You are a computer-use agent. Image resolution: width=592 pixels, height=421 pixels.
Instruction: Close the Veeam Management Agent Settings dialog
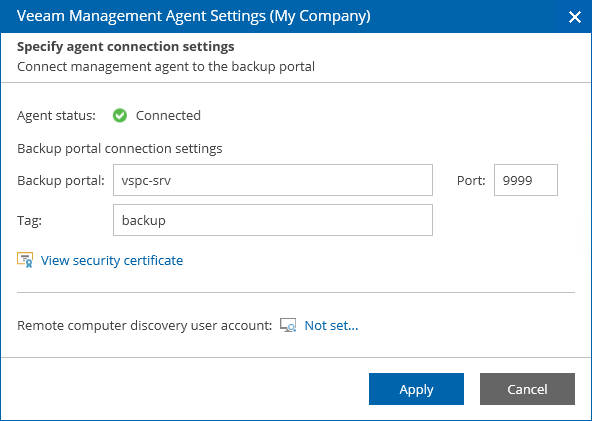(575, 17)
